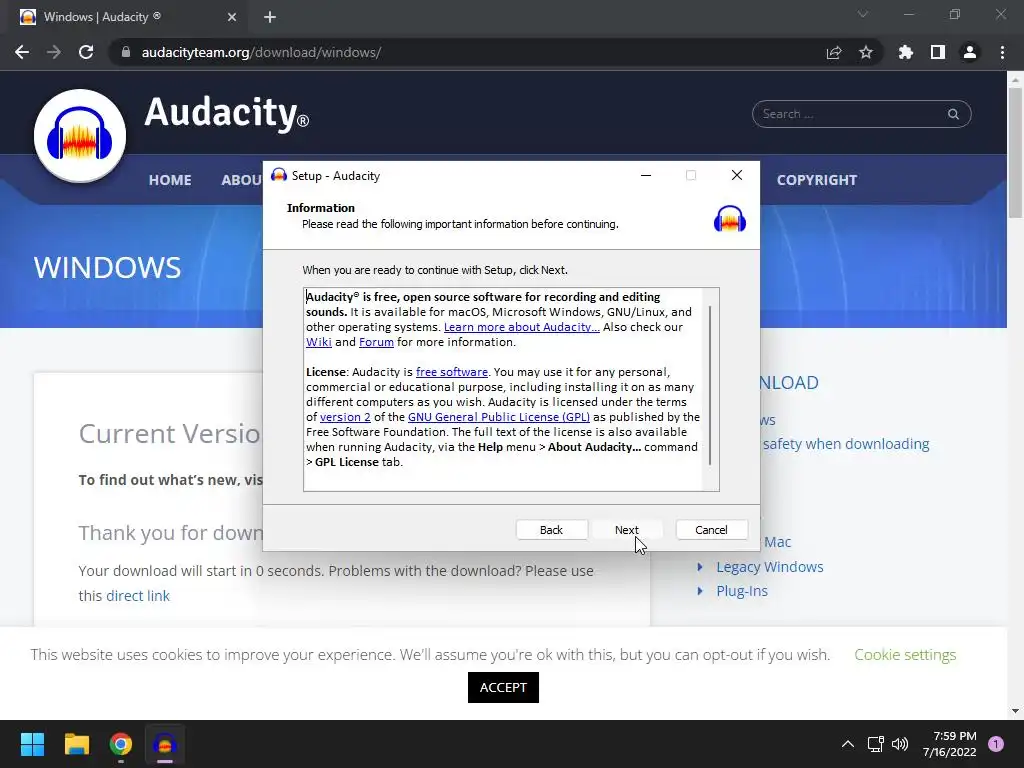The height and width of the screenshot is (768, 1024).
Task: Open the GNU General Public License (GPL) link
Action: pyautogui.click(x=499, y=417)
